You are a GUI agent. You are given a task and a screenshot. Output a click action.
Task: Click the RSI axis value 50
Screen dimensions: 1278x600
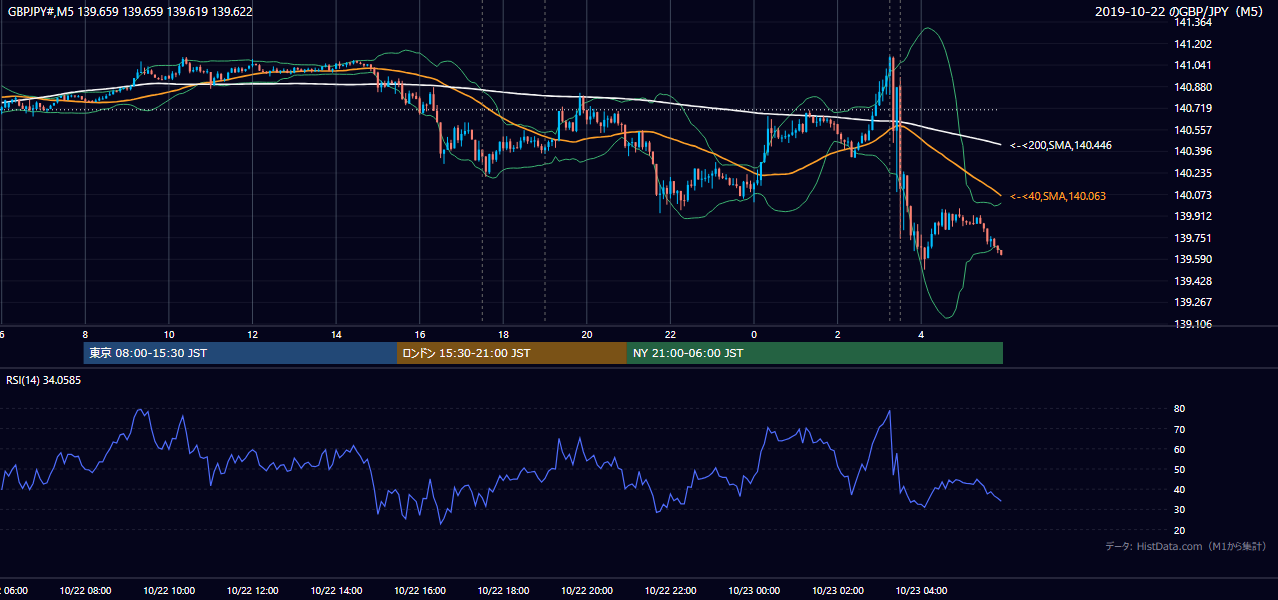(x=1180, y=469)
